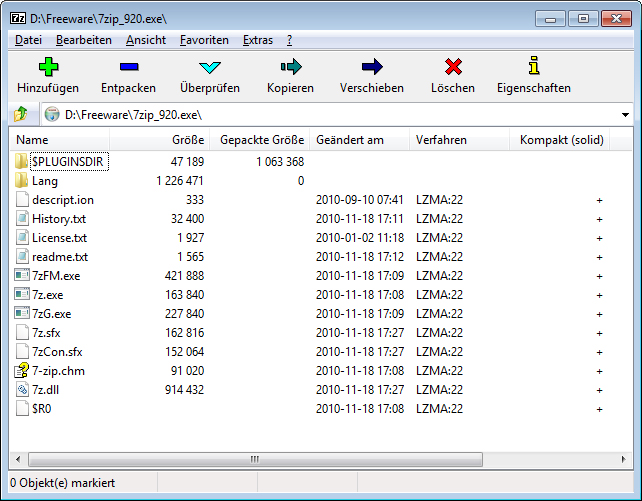This screenshot has height=501, width=642.
Task: Select the 7-zip.chm help file
Action: click(58, 371)
